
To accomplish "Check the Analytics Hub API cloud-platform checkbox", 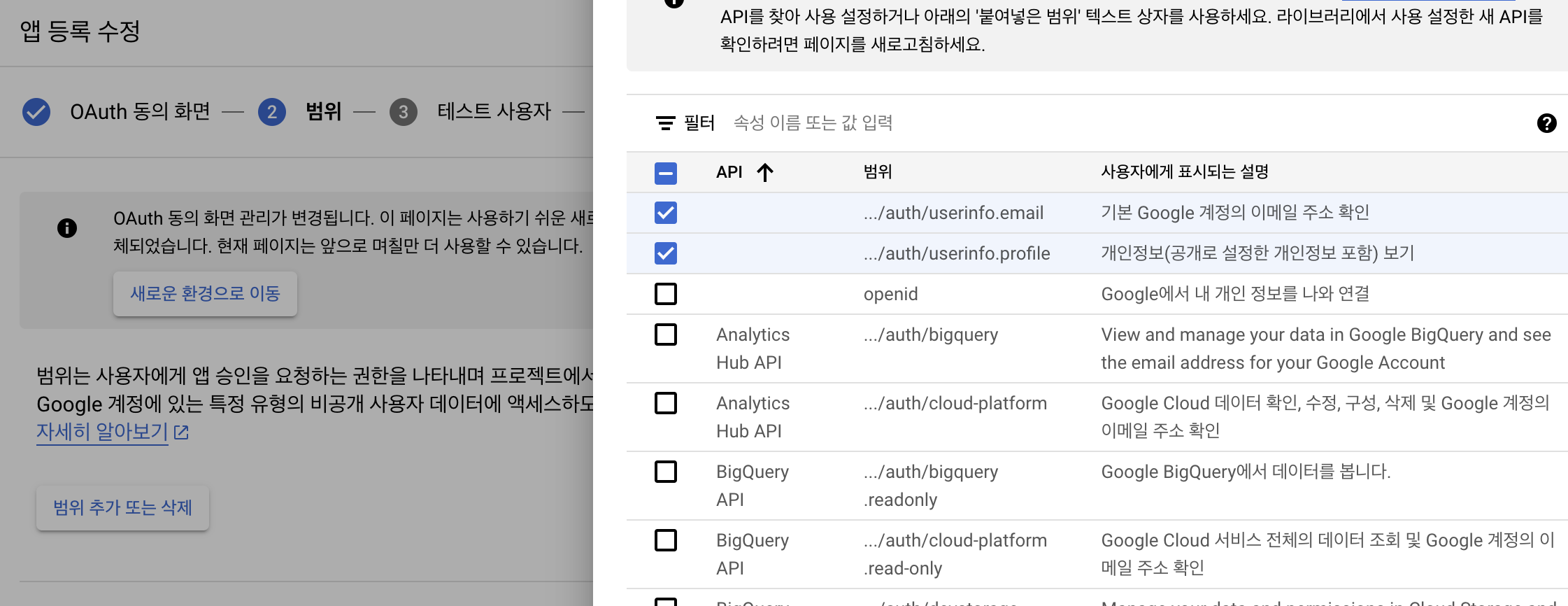I will (x=666, y=403).
